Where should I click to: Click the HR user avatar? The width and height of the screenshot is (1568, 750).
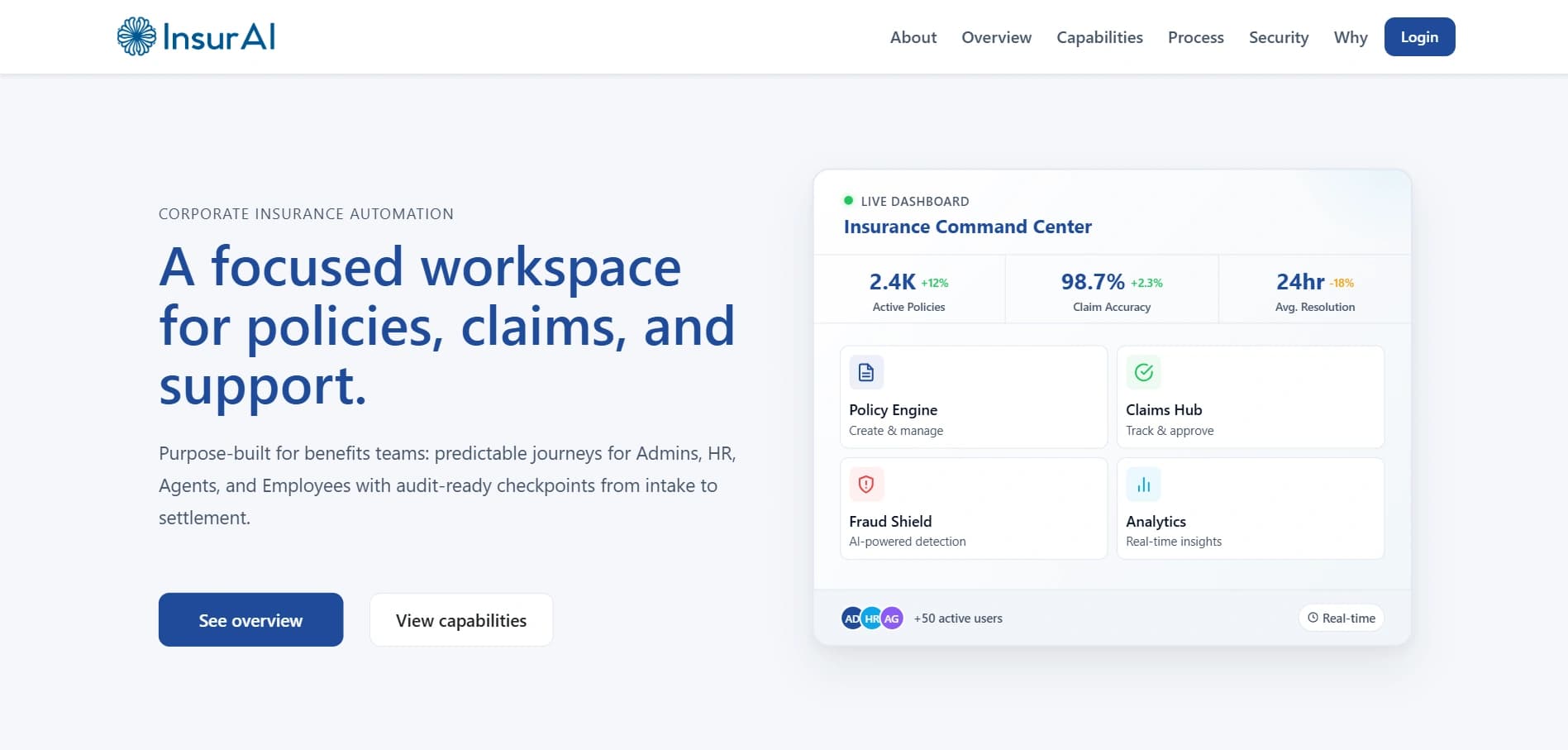[x=871, y=618]
